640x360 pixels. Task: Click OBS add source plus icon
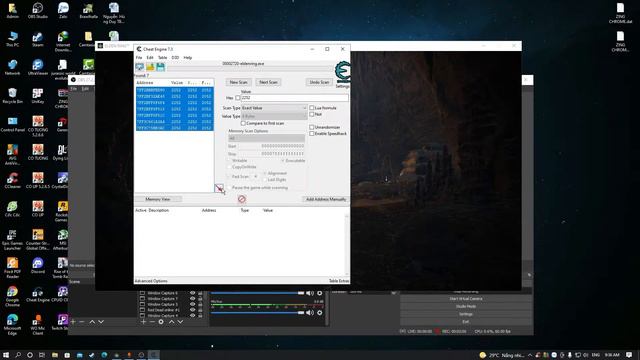click(x=143, y=322)
